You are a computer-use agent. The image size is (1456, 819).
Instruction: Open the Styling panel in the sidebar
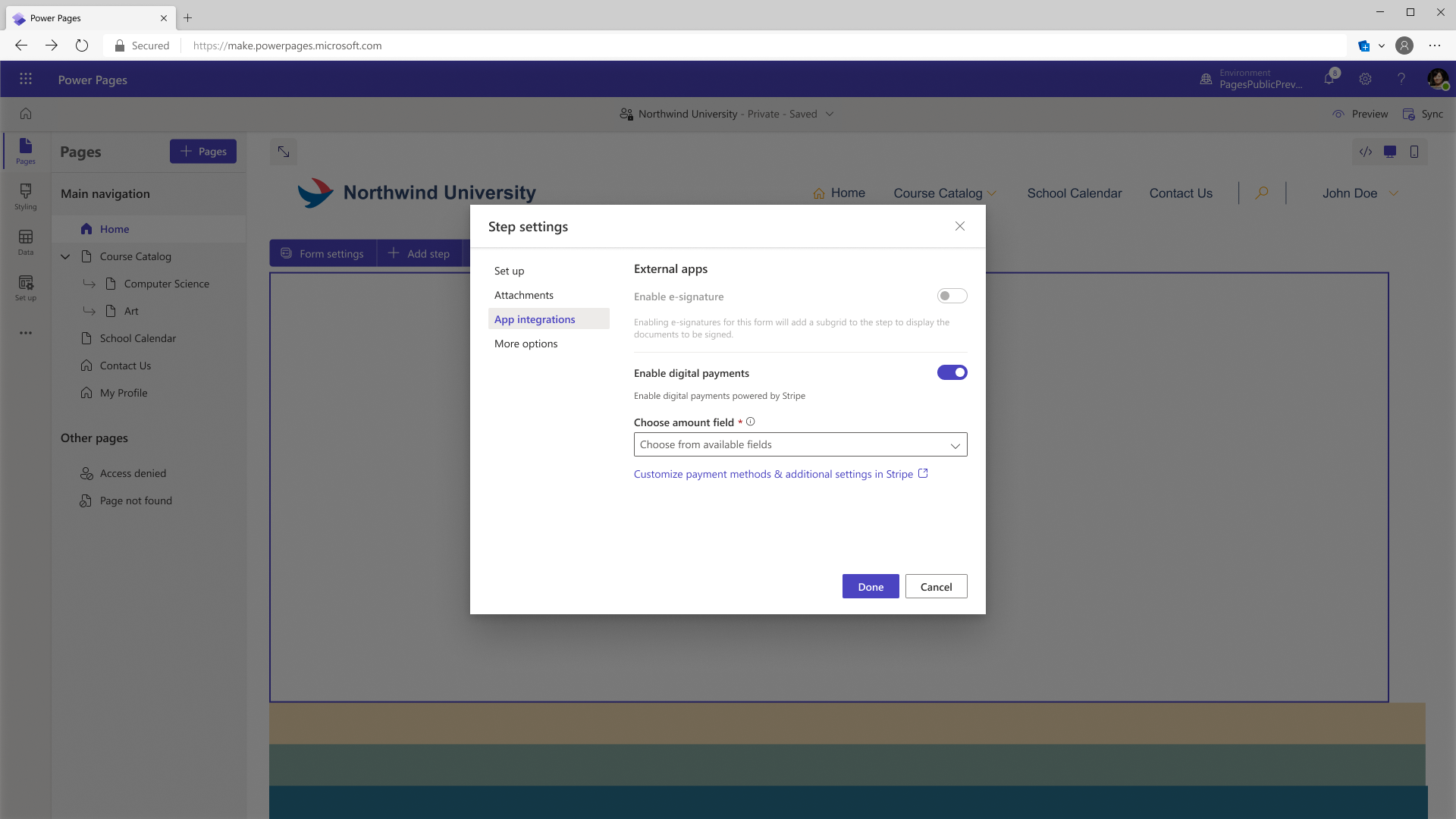[x=25, y=196]
